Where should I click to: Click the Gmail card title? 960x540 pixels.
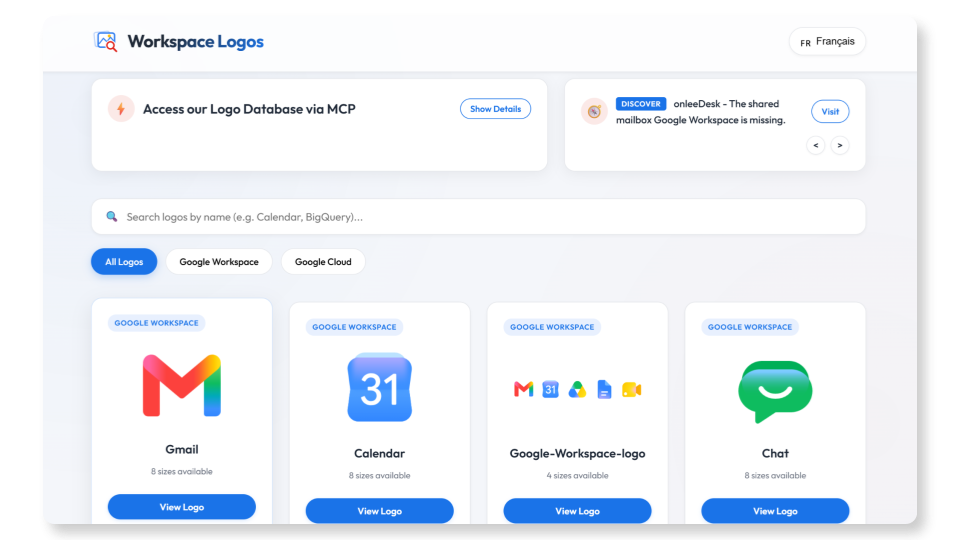tap(182, 449)
